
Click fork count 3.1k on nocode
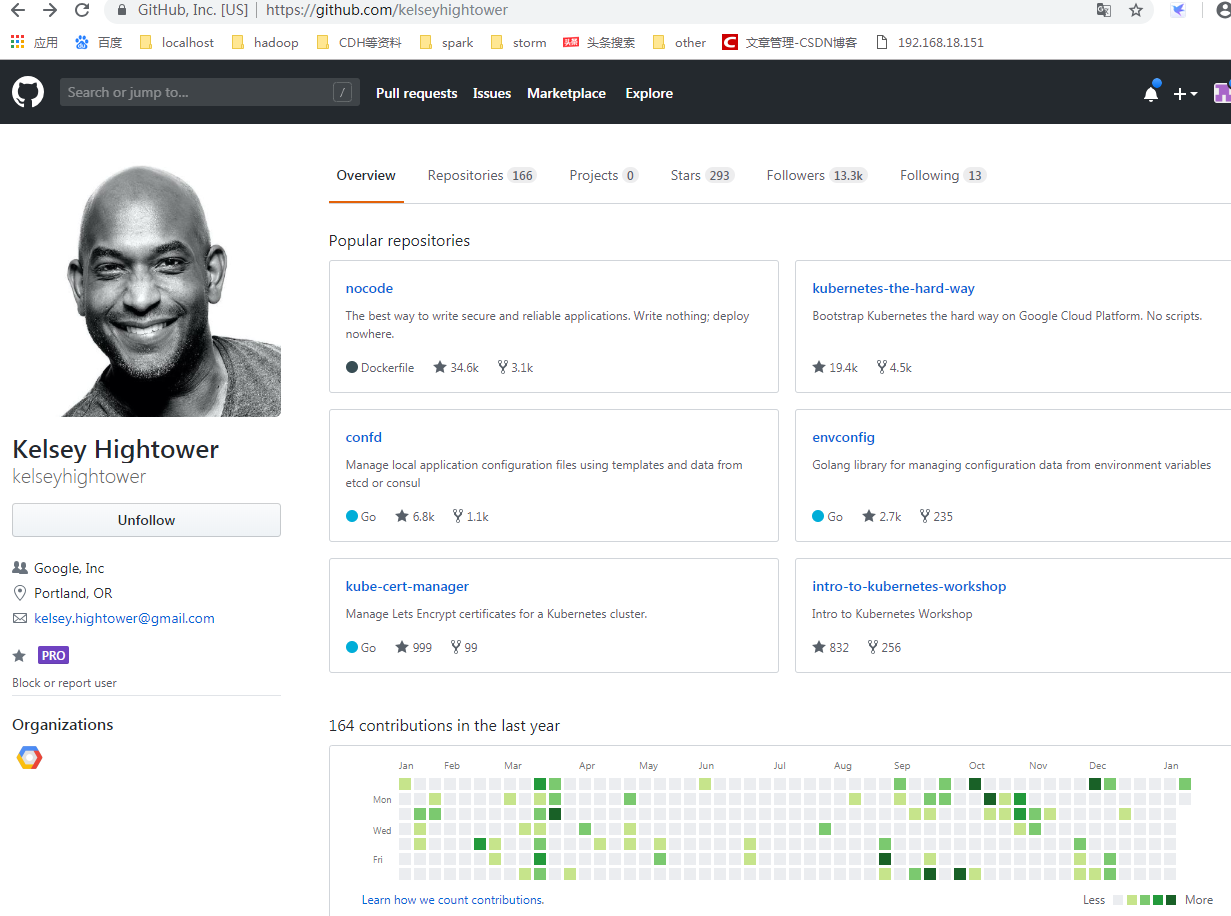tap(516, 367)
